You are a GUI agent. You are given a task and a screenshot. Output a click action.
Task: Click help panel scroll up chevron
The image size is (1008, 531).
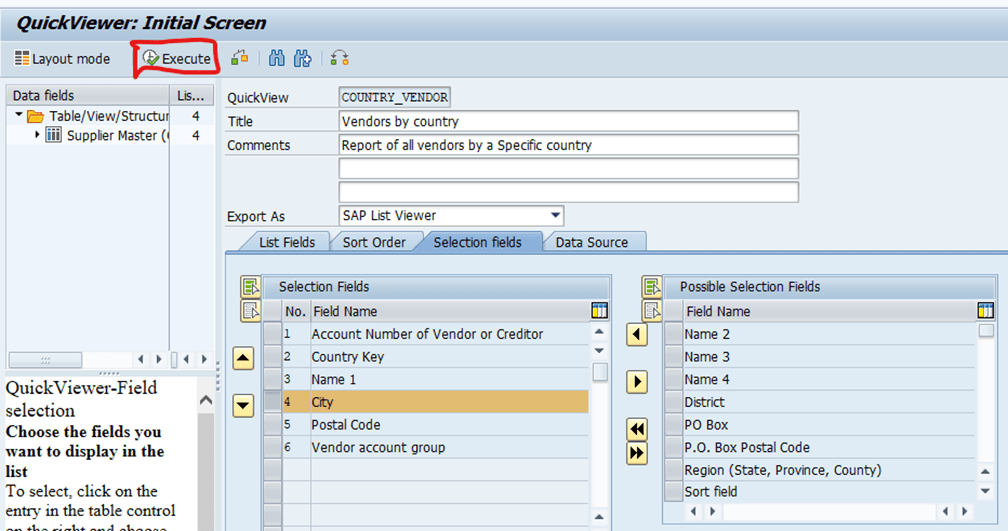point(206,400)
